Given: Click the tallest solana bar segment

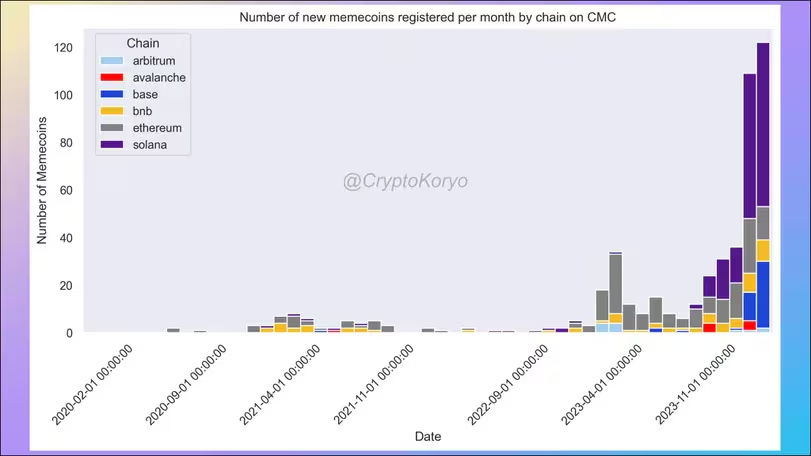Looking at the screenshot, I should pos(763,125).
